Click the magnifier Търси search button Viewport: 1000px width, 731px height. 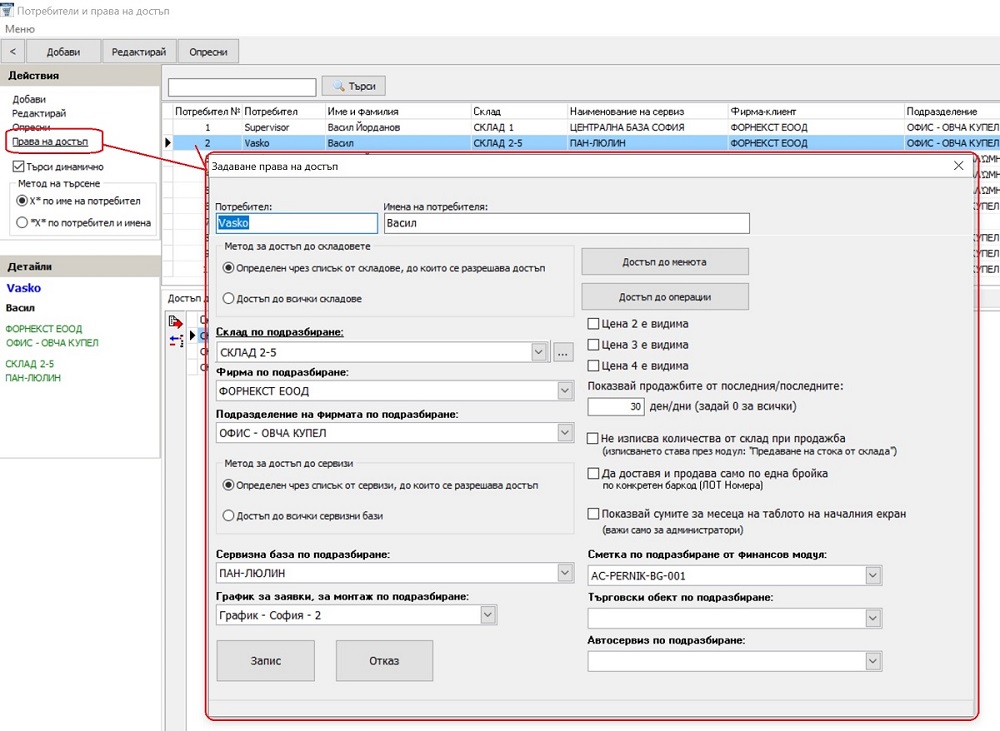(x=353, y=85)
